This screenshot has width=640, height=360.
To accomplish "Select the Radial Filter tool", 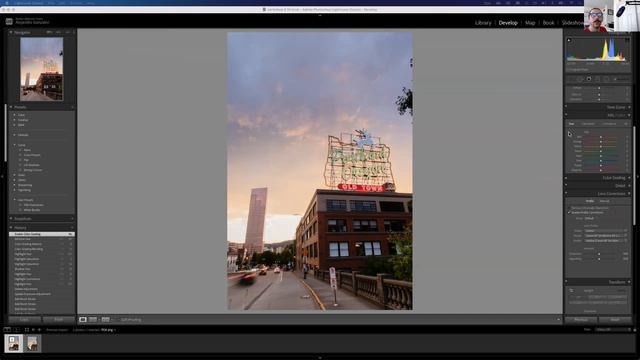I will pos(607,79).
